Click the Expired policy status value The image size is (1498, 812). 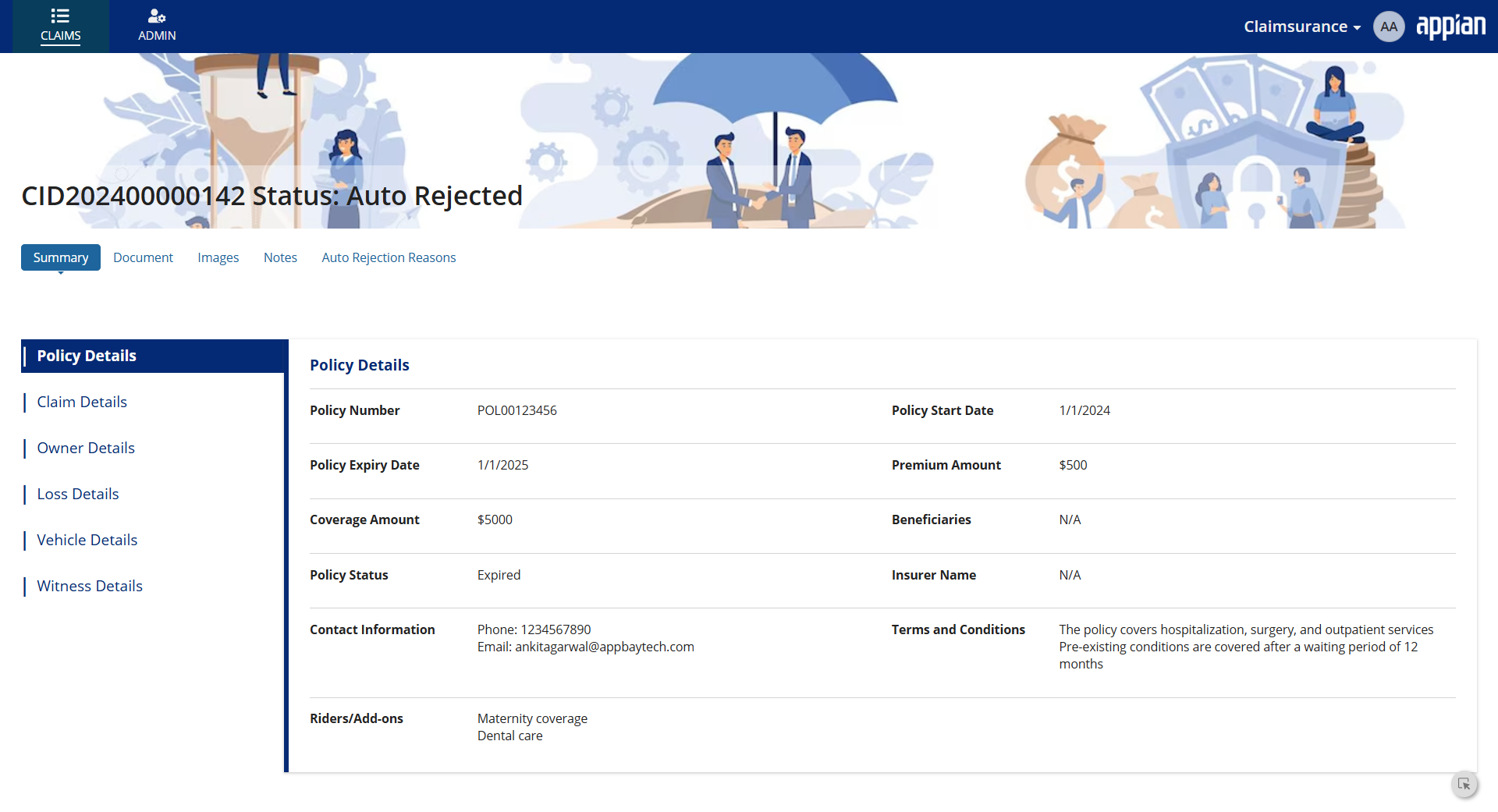tap(499, 575)
